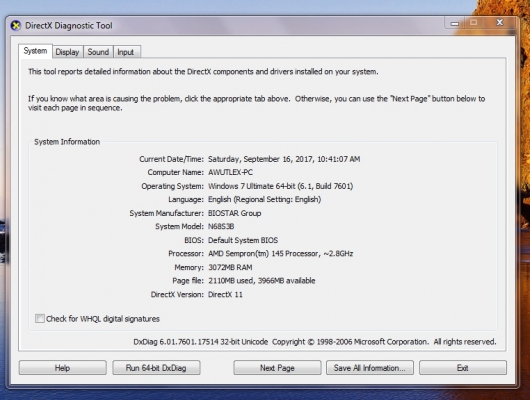530x400 pixels.
Task: Click the page file usage value
Action: (262, 281)
